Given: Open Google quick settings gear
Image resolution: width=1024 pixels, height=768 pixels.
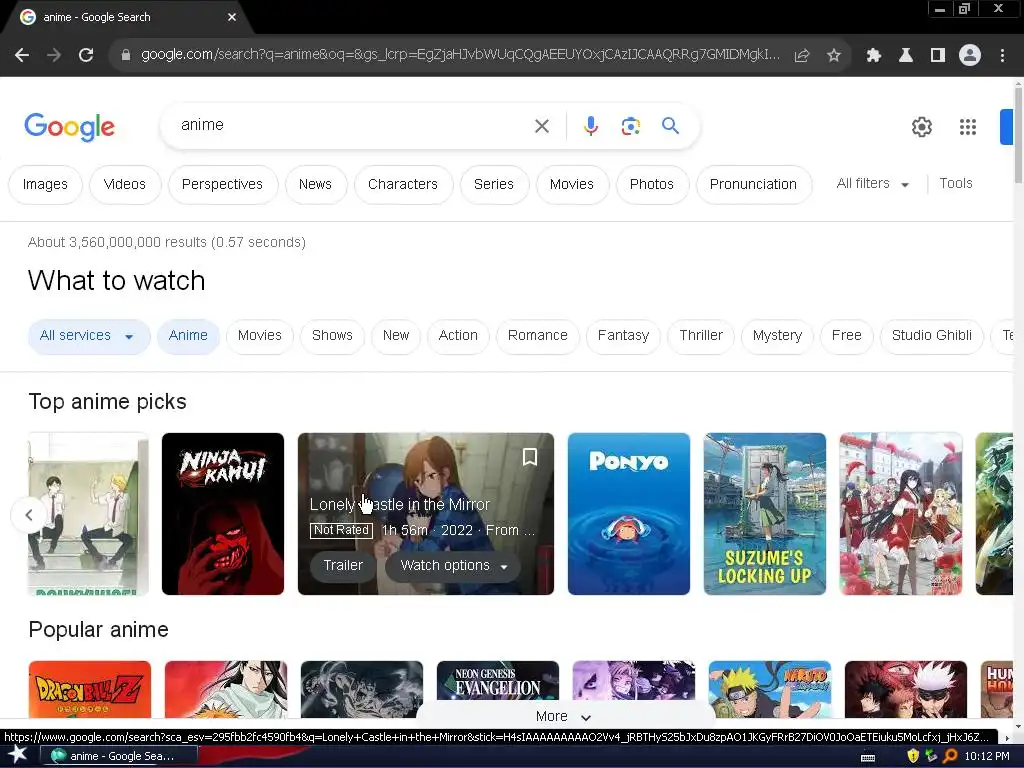Looking at the screenshot, I should (921, 127).
